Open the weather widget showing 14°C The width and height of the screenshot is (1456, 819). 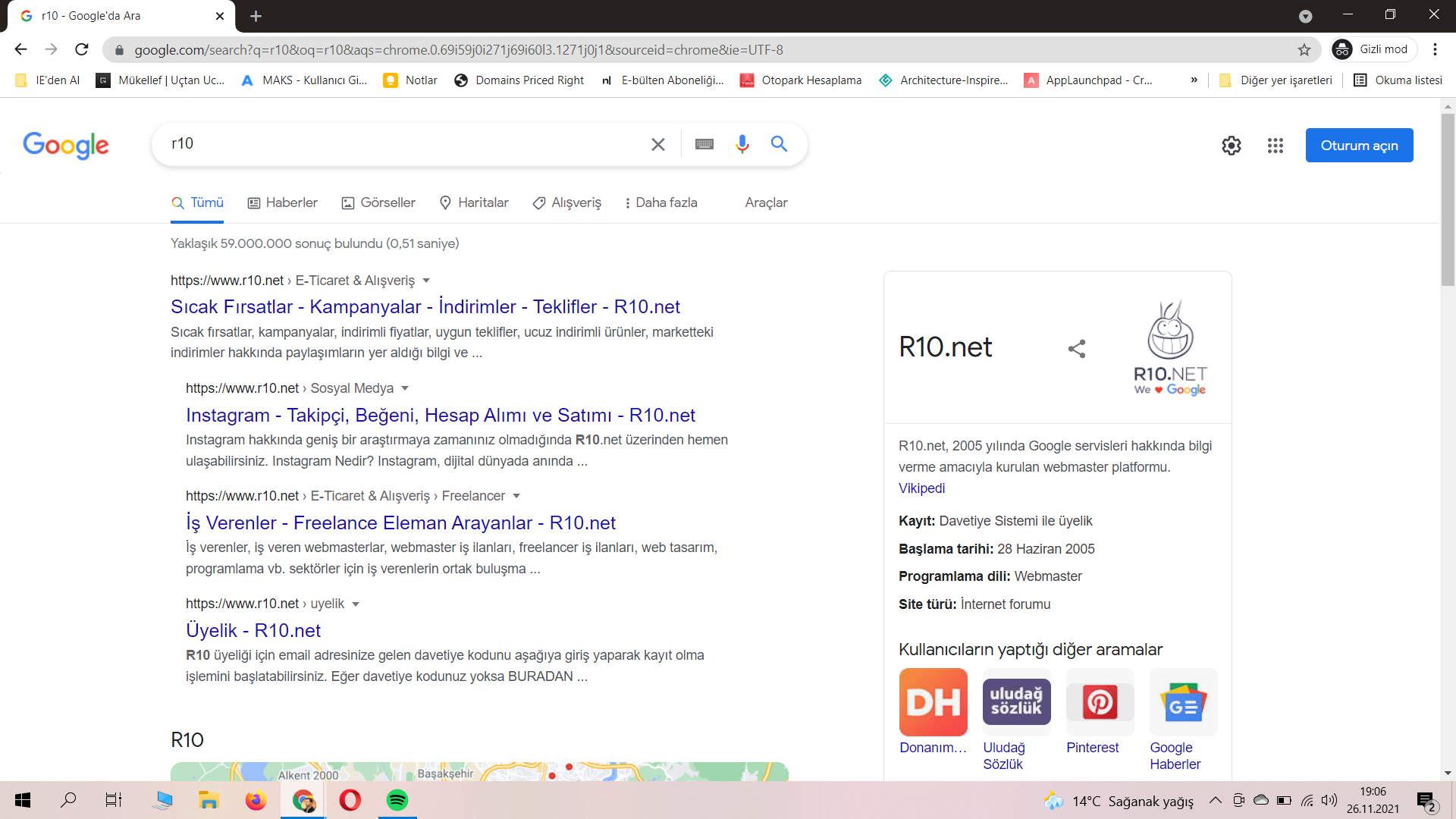point(1119,801)
